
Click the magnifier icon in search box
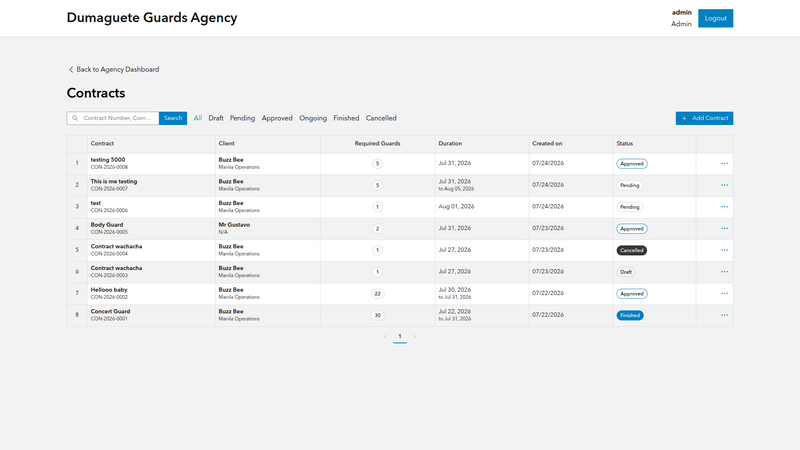point(75,118)
